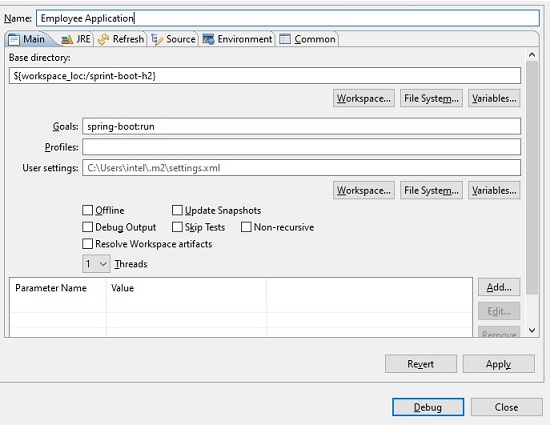Click the Value column header
The image size is (550, 425).
(187, 288)
